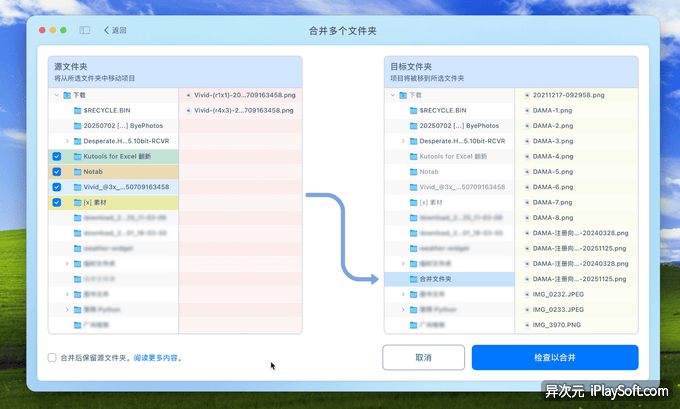Viewport: 680px width, 409px height.
Task: Click source [x] 素材 folder icon
Action: 78,202
